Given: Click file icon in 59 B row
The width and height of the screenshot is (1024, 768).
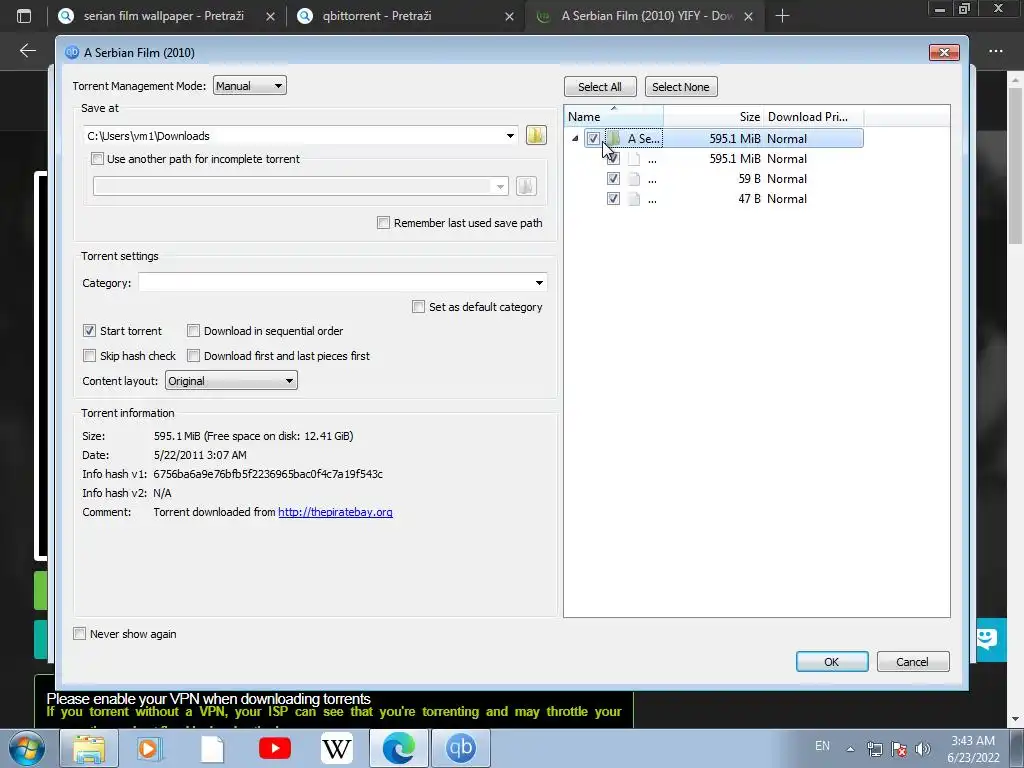Looking at the screenshot, I should pos(633,179).
